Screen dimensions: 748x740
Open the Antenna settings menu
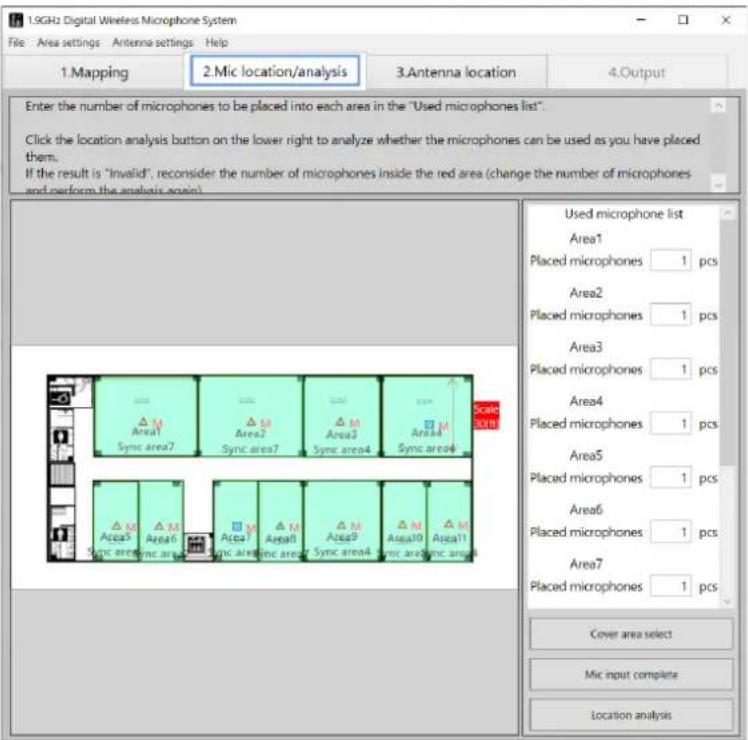152,42
